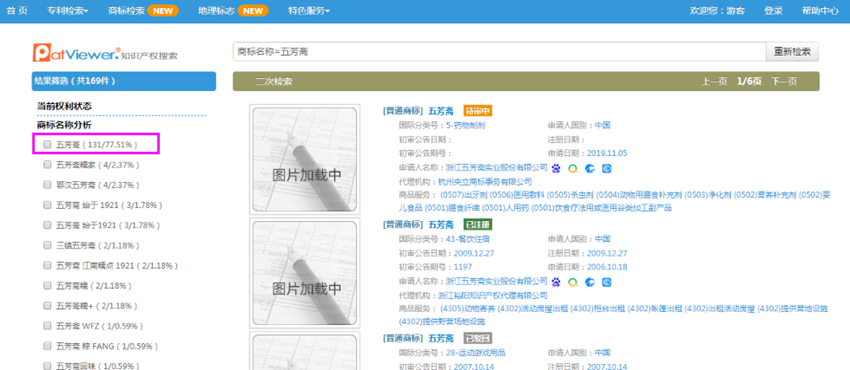Check the 五芳斋 粽 FANG checkbox
Screen dimensions: 850x370
coord(47,346)
